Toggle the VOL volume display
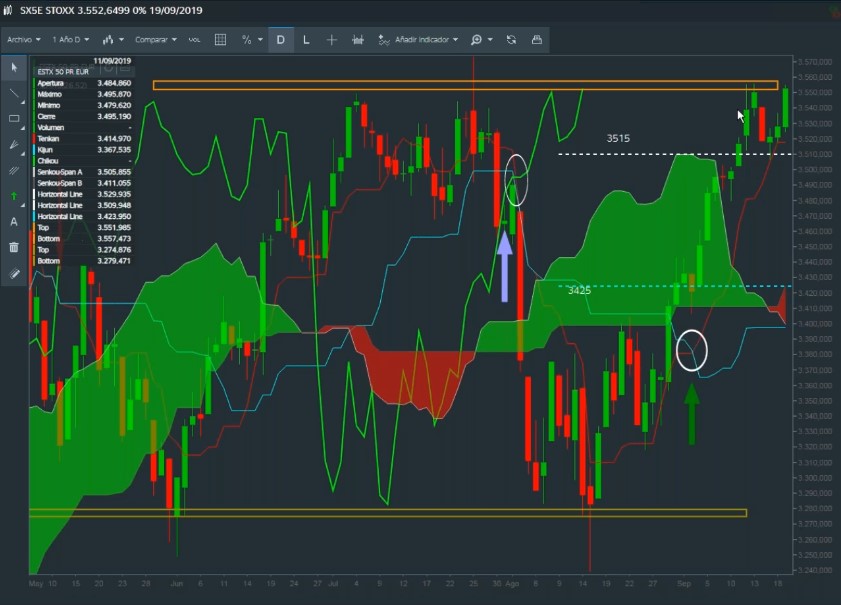Image resolution: width=841 pixels, height=605 pixels. tap(194, 40)
